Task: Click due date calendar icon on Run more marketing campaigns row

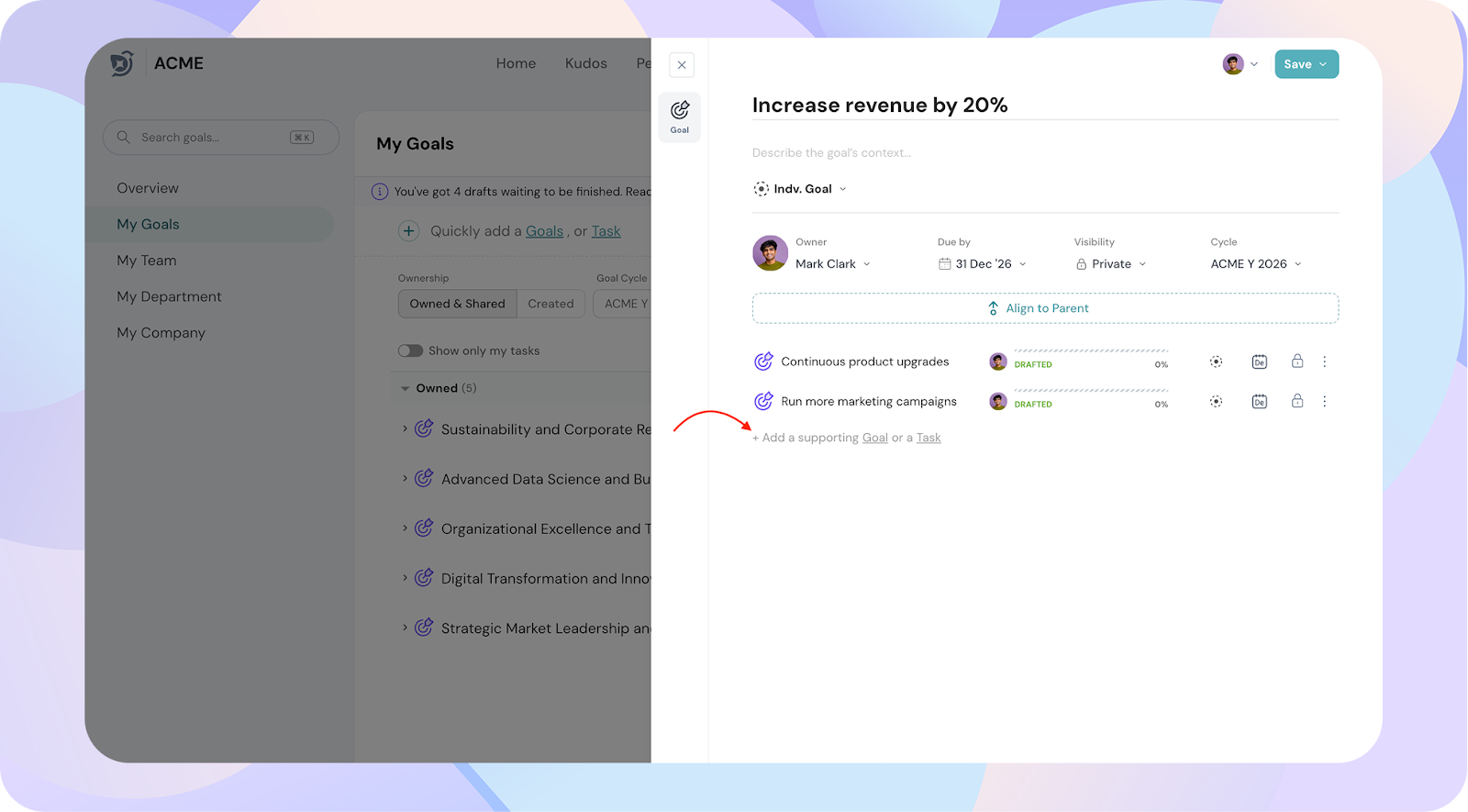Action: point(1260,401)
